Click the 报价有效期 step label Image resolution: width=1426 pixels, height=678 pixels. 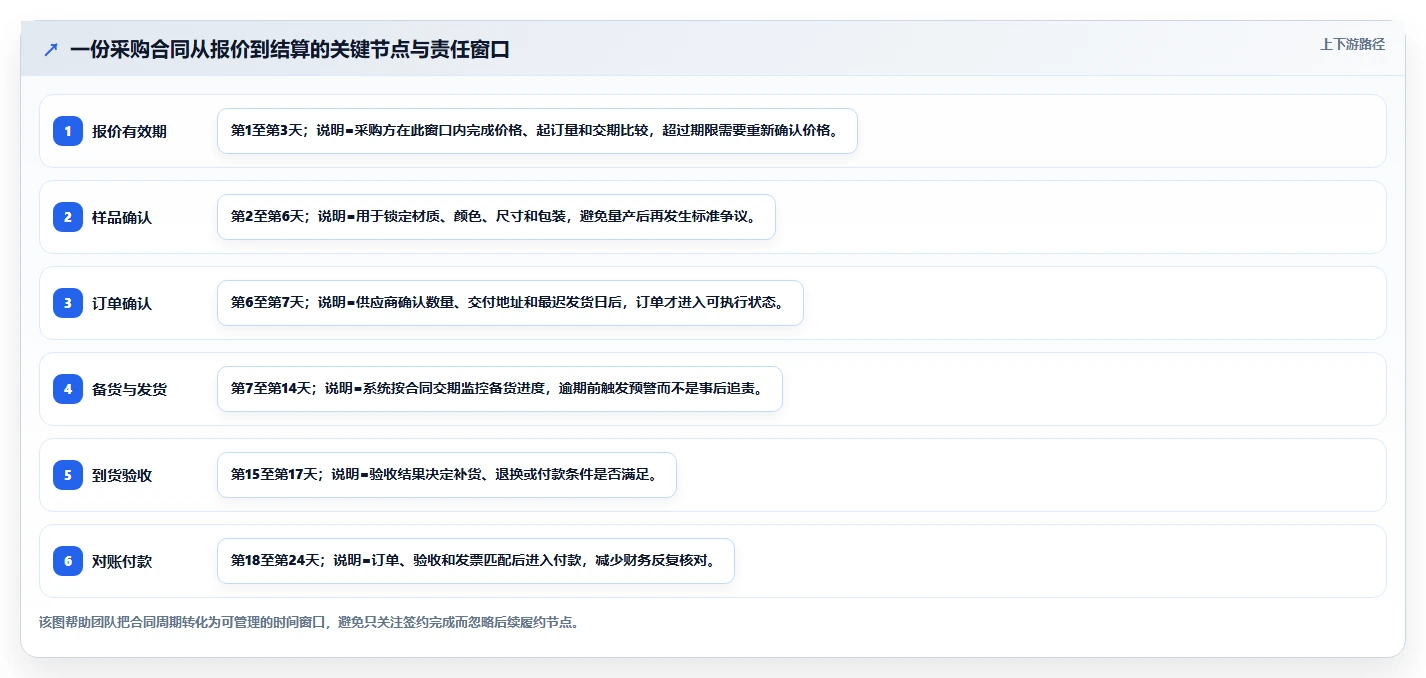[129, 131]
